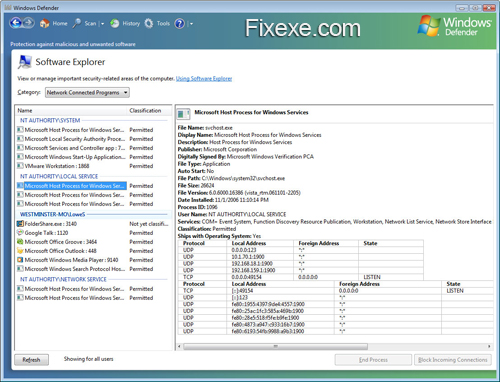
Task: Collapse NT AUTHORITY\SYSTEM group header
Action: tap(50, 120)
